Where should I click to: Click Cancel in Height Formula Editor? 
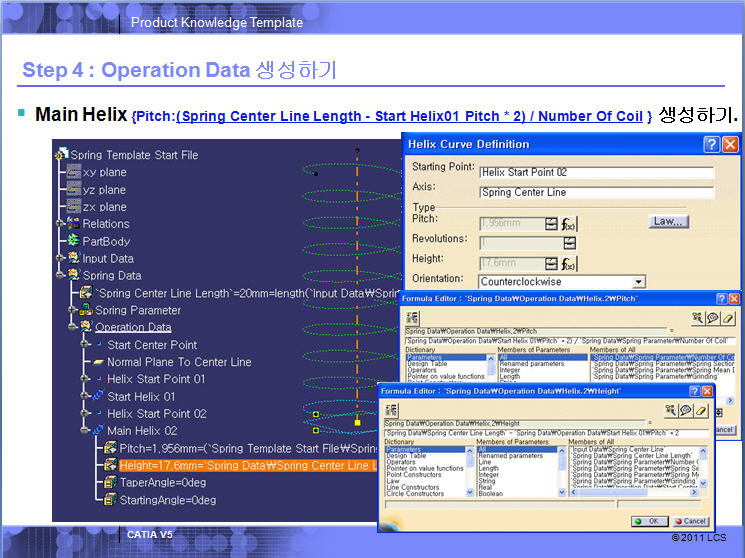690,521
